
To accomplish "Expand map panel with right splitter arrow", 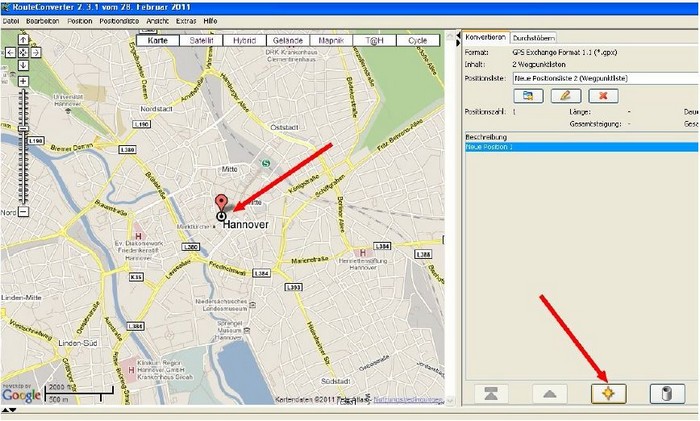I will point(456,43).
